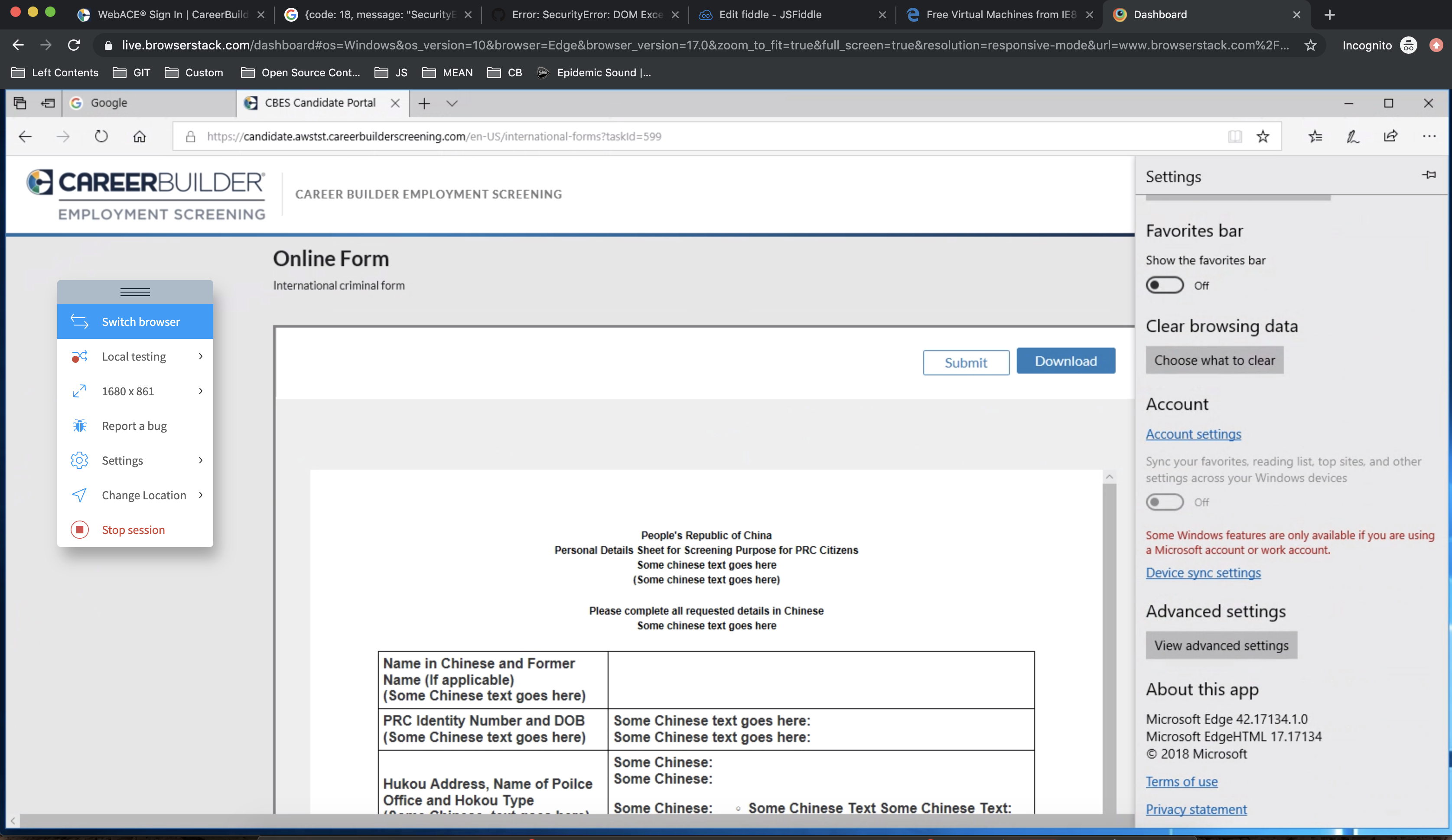Open Terms of use link

tap(1181, 782)
